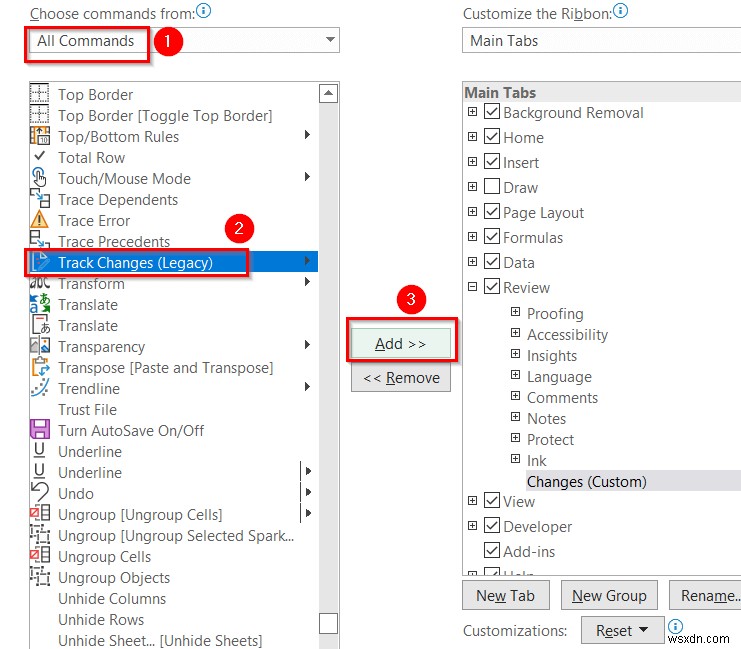Select the Changes (Custom) group
This screenshot has height=649, width=741.
point(586,481)
